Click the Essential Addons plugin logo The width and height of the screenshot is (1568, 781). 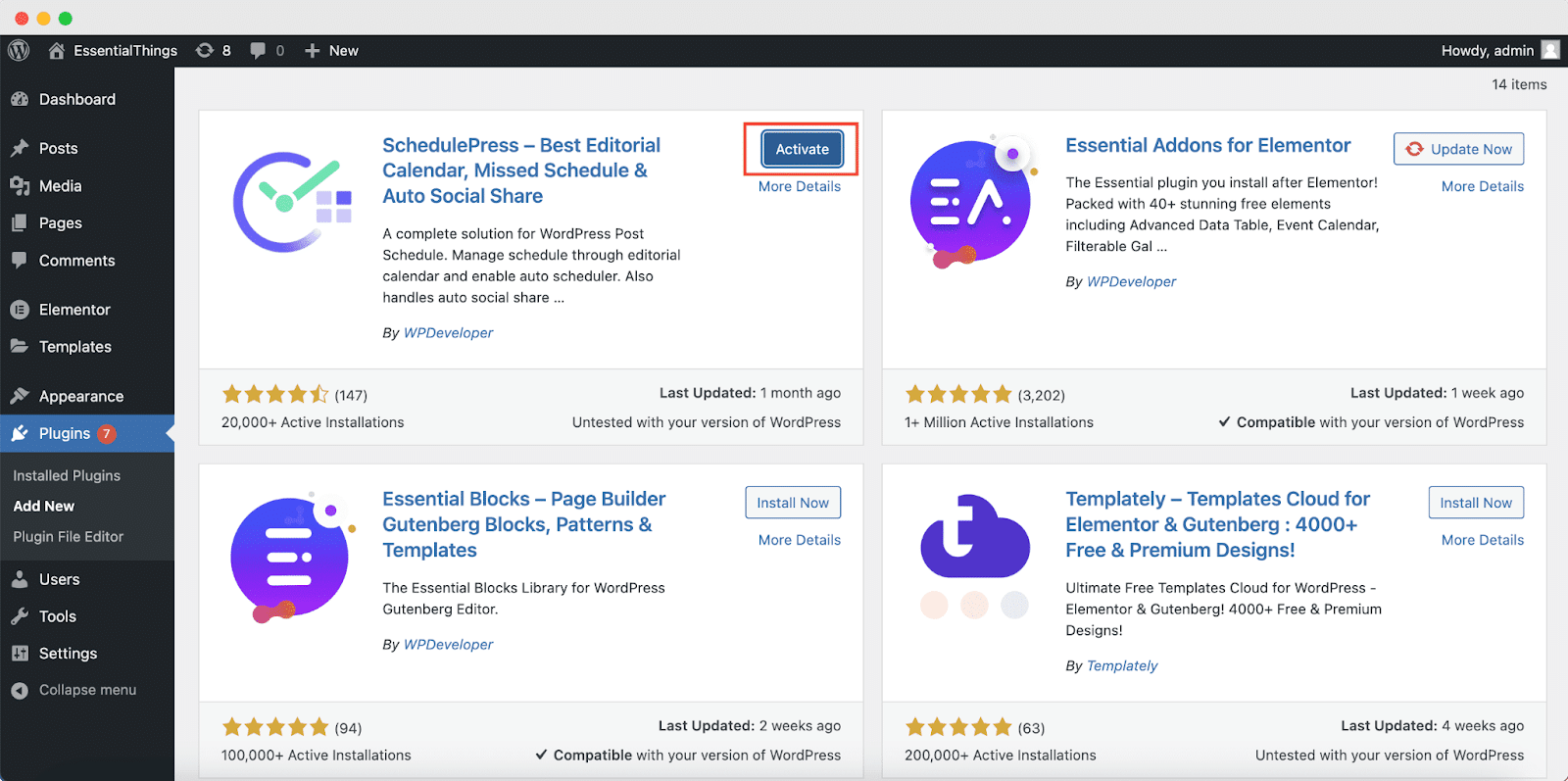[972, 202]
